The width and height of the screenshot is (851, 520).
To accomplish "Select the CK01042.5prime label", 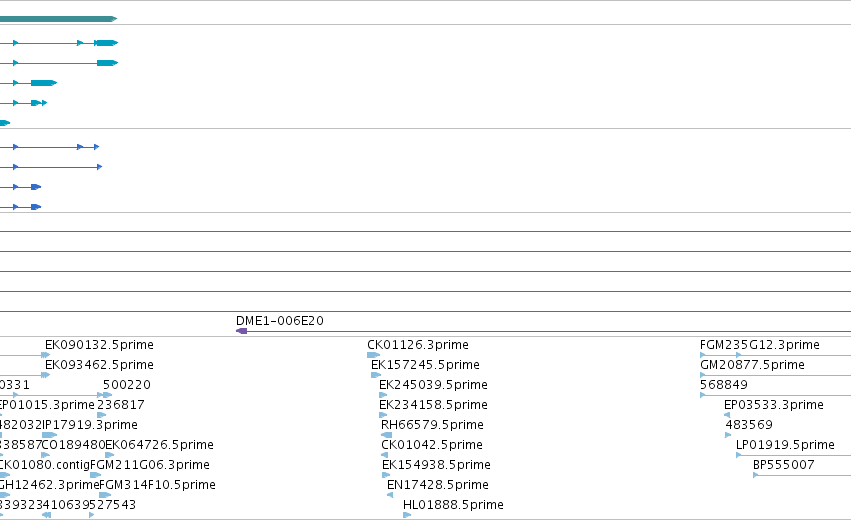I will (431, 445).
